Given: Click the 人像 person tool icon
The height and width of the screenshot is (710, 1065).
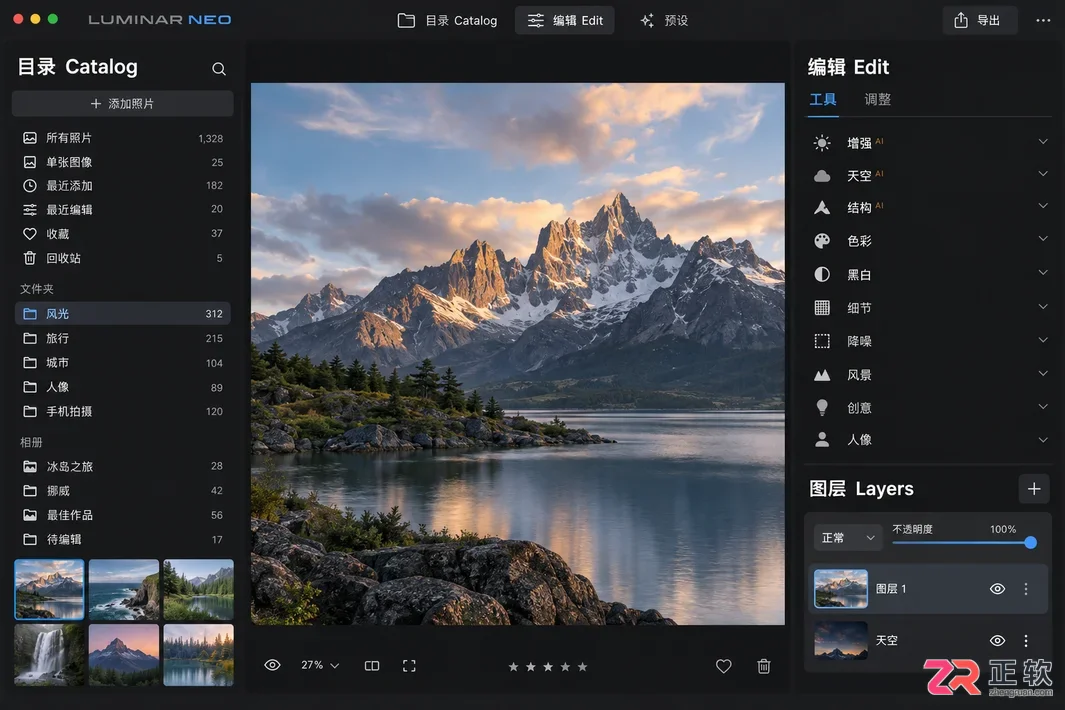Looking at the screenshot, I should click(x=822, y=440).
